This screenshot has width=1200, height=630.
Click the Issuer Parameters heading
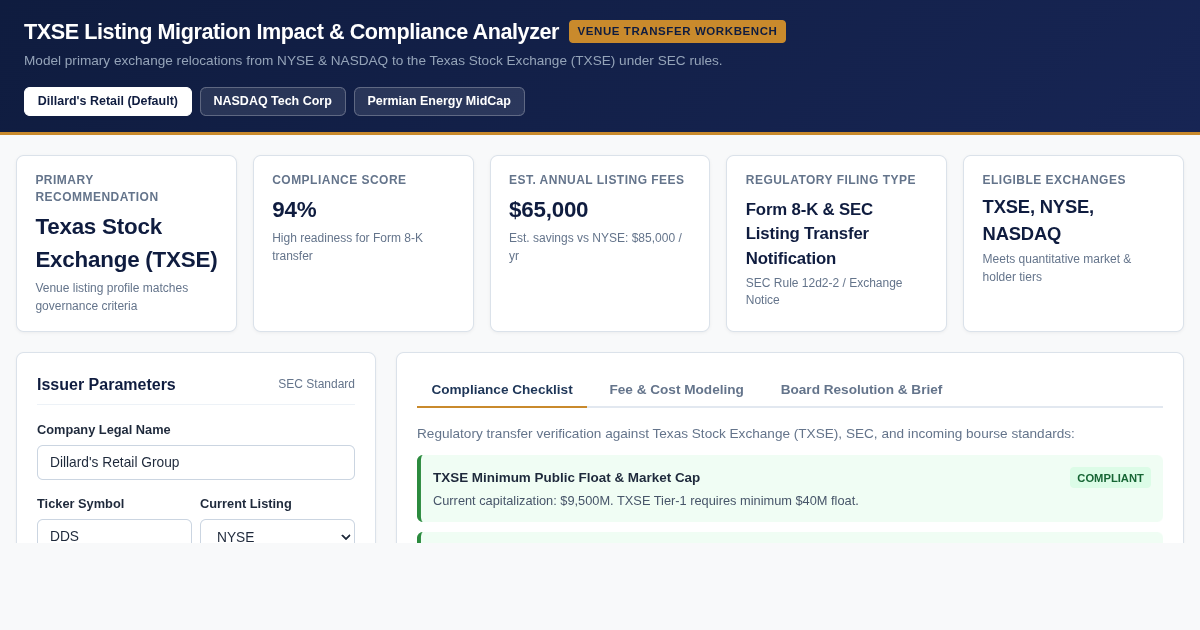106,385
